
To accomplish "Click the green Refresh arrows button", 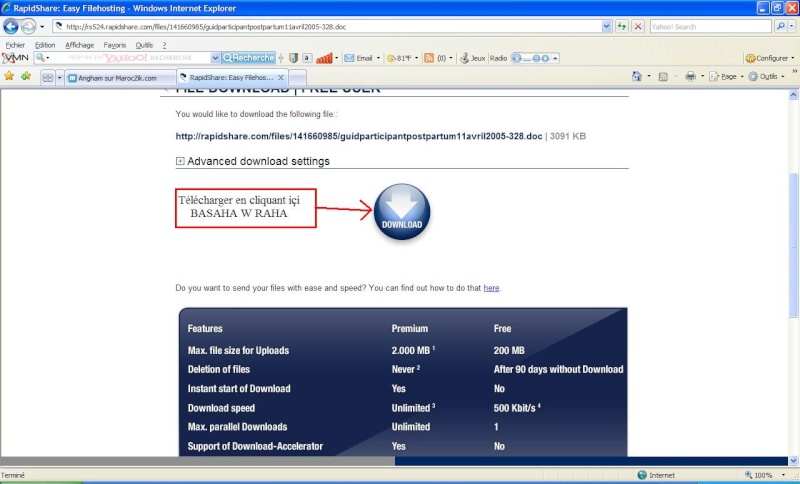I will pyautogui.click(x=621, y=27).
